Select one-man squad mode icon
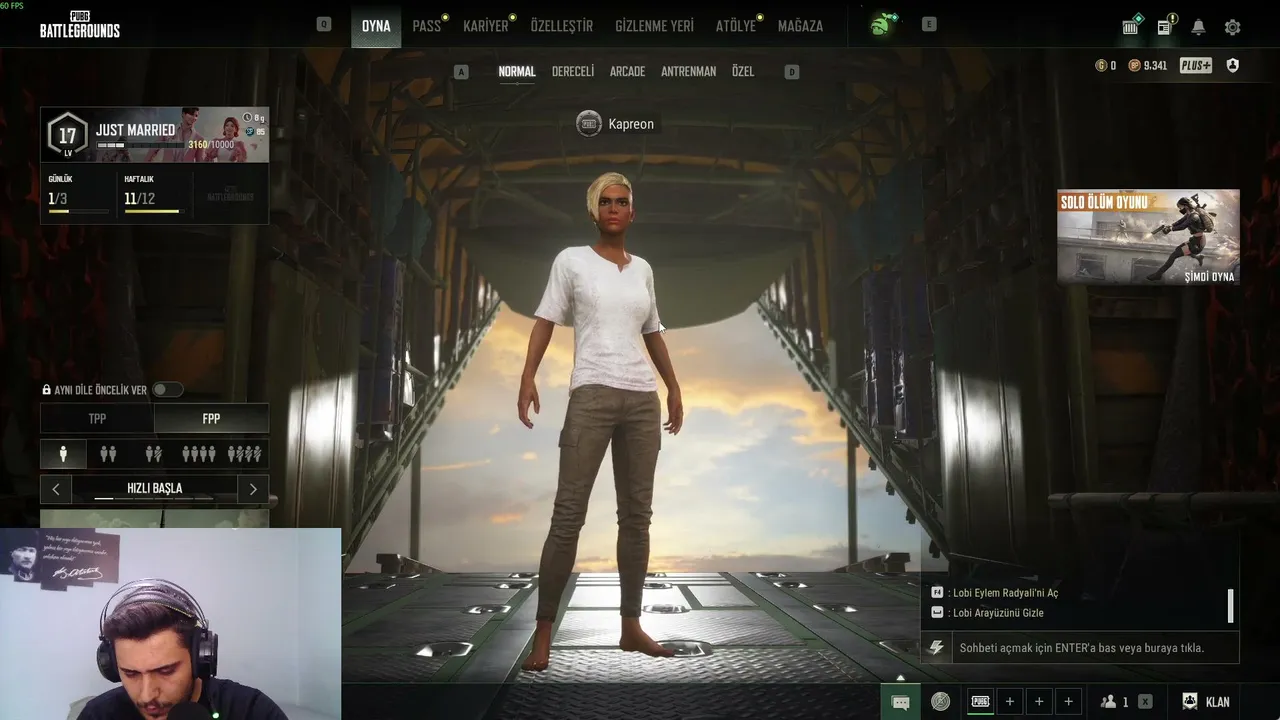The width and height of the screenshot is (1280, 720). (245, 454)
